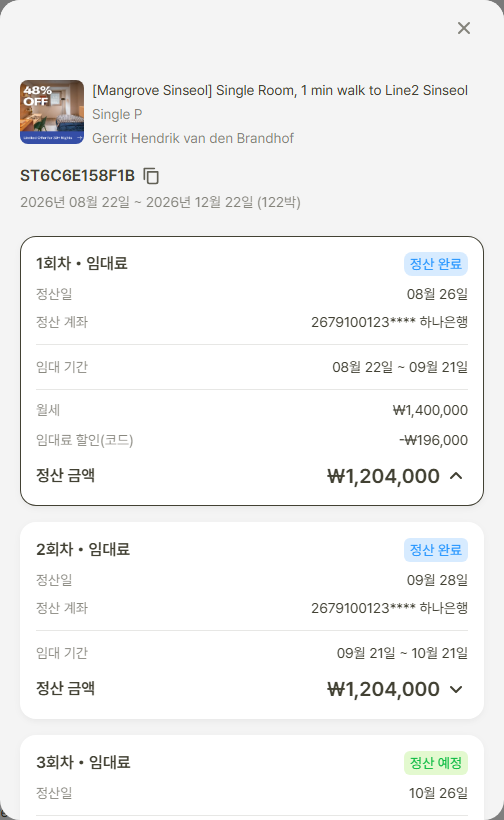Select the 3회차 임대료 card header

click(83, 762)
